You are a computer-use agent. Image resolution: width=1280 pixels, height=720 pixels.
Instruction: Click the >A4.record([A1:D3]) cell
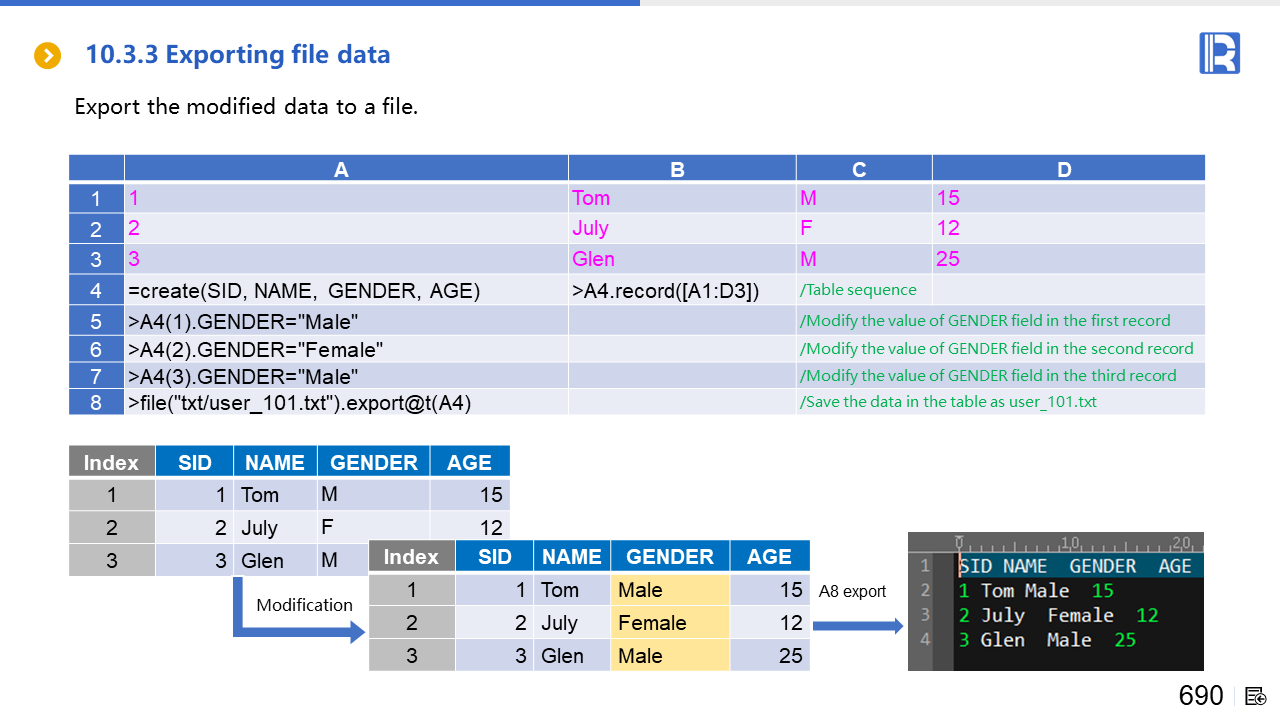click(x=666, y=291)
